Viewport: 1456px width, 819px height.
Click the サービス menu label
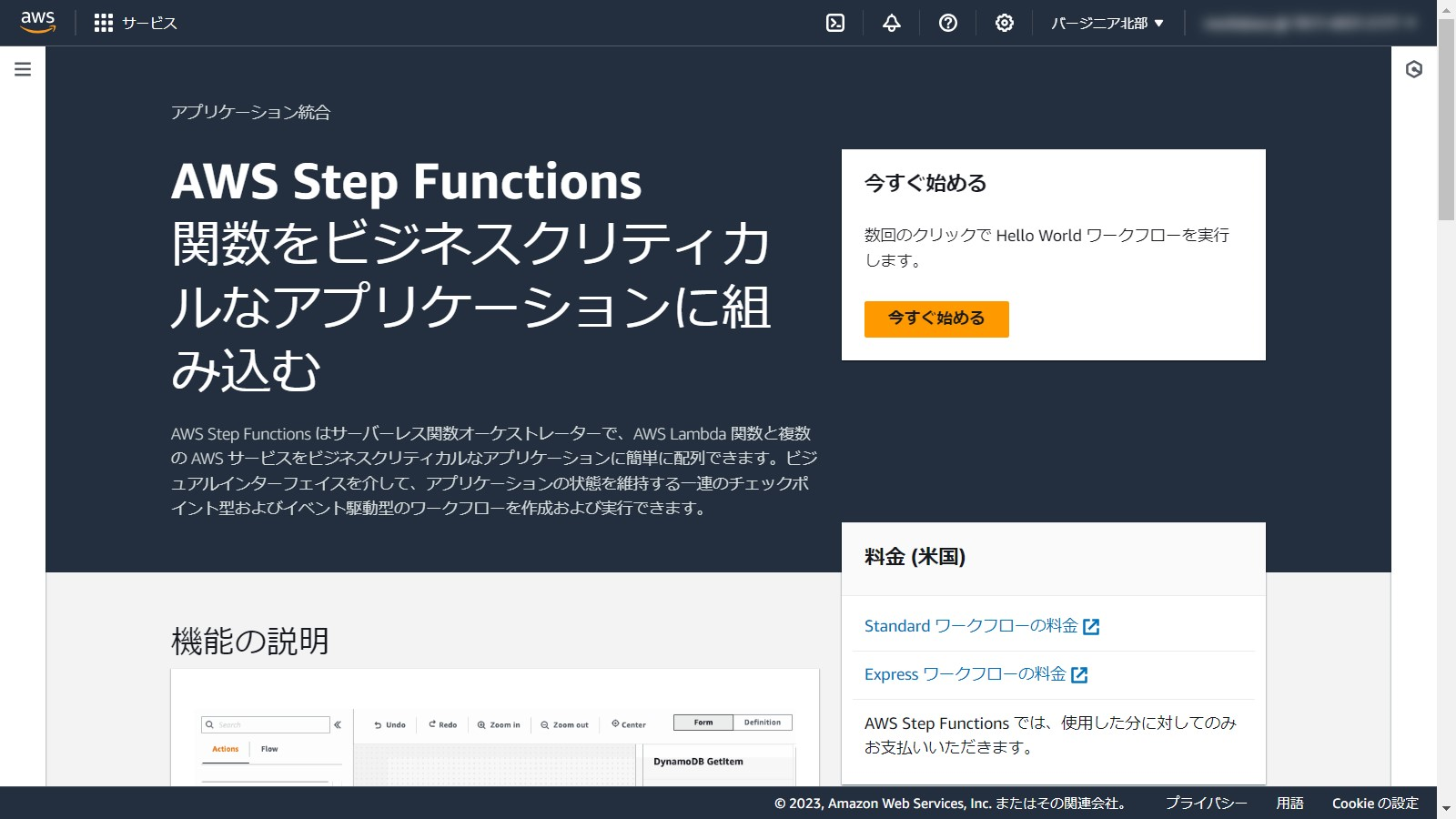(x=149, y=23)
